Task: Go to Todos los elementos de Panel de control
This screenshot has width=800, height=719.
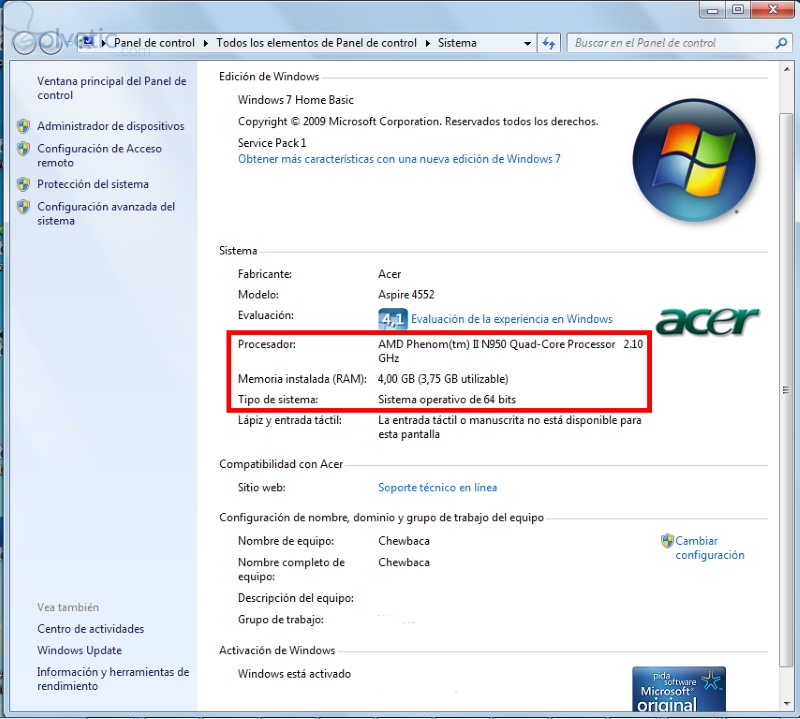Action: pos(316,43)
